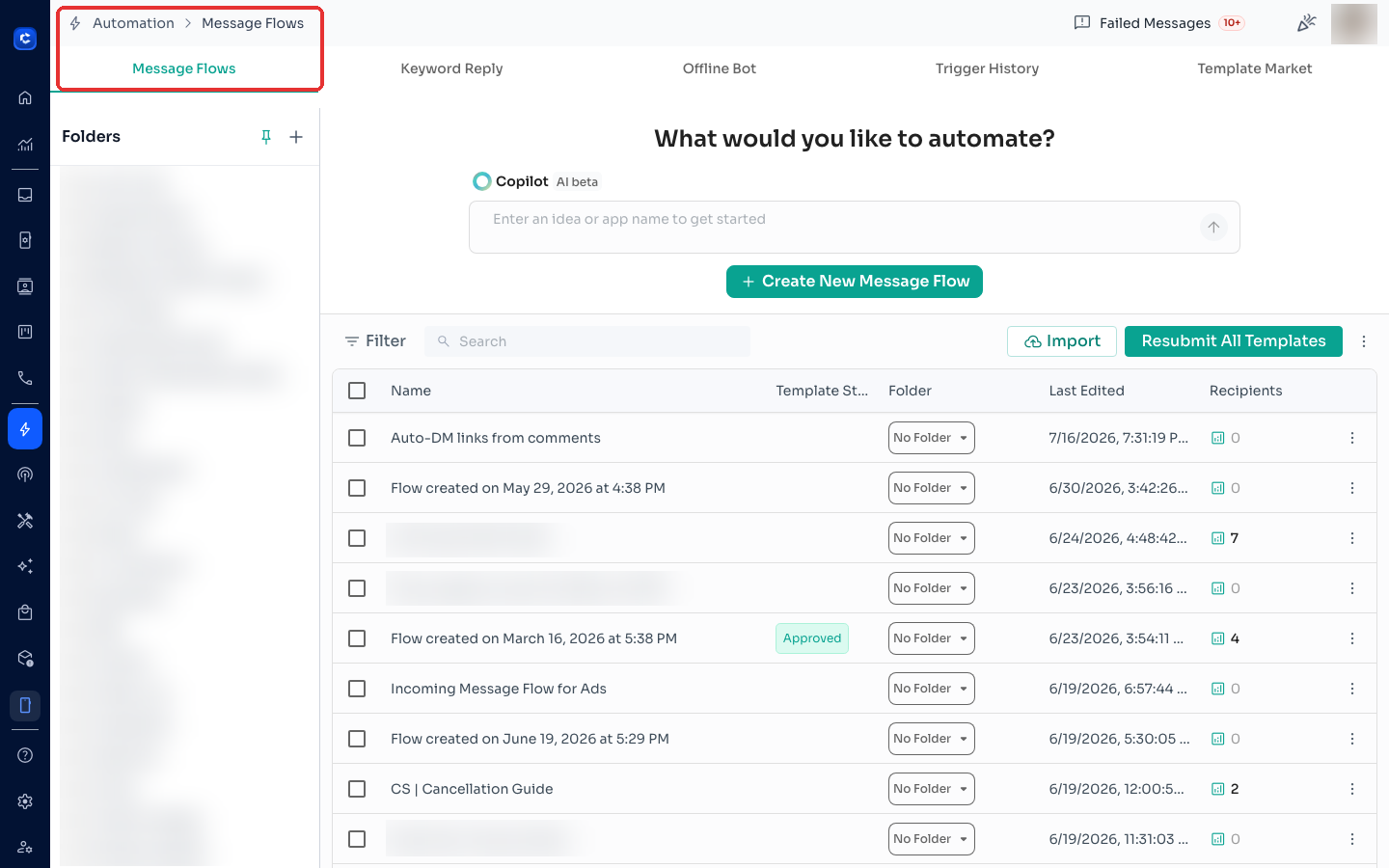Open folder dropdown for Flow created on March 16

coord(931,638)
